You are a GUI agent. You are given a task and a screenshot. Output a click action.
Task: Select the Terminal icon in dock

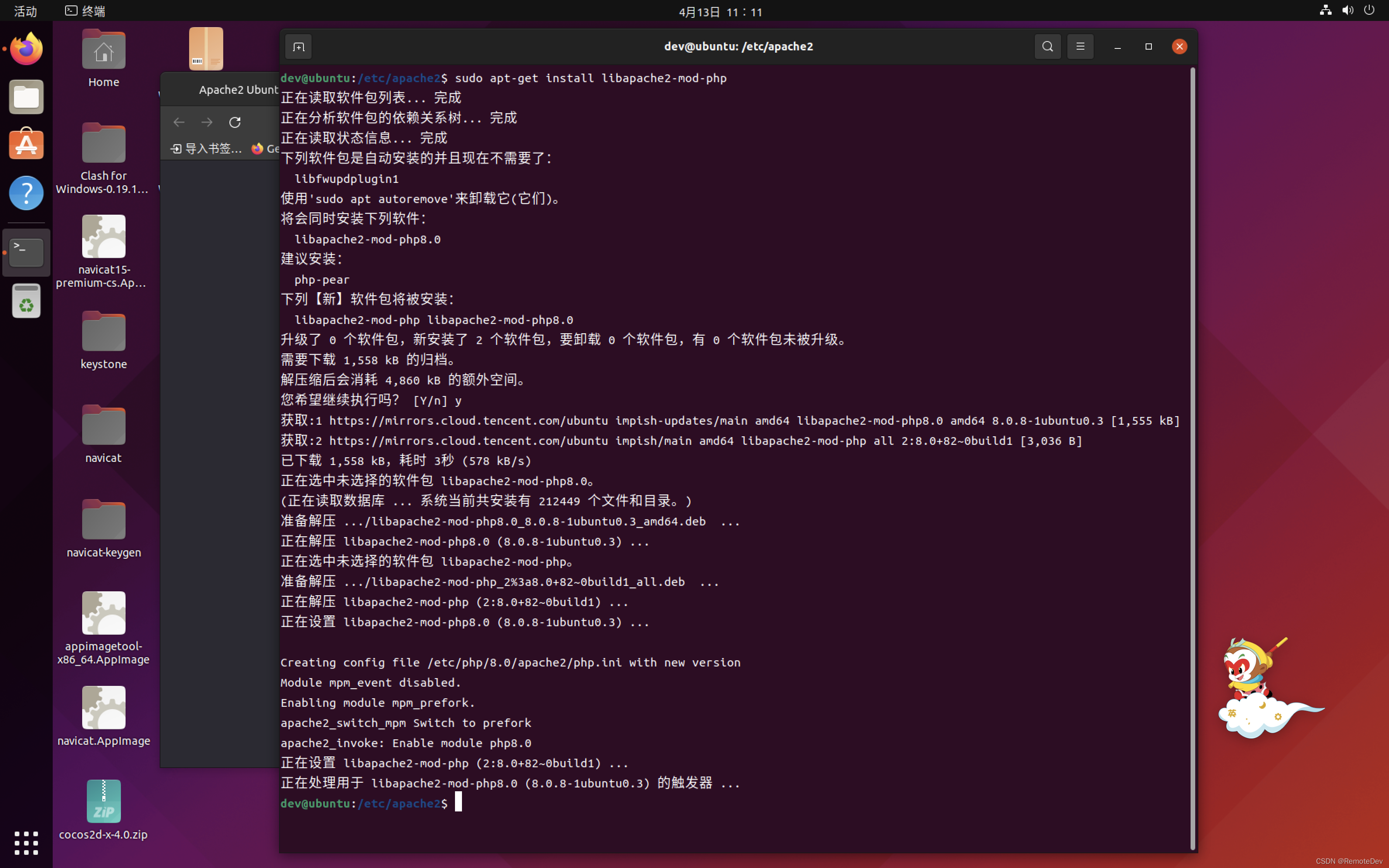[x=26, y=253]
